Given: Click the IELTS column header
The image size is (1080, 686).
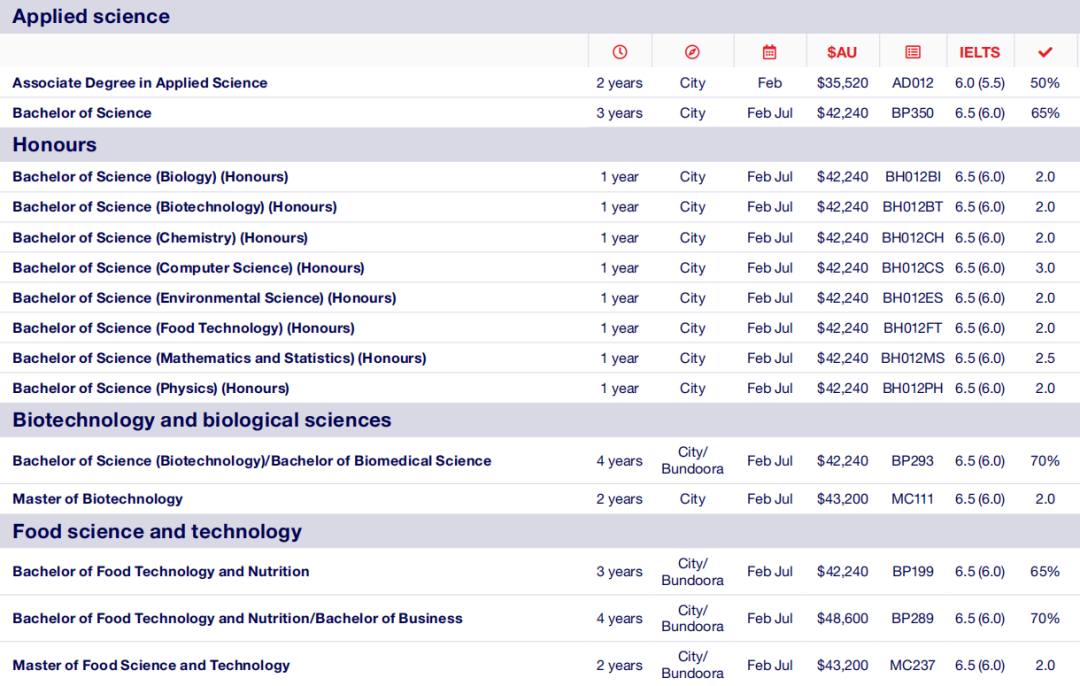Looking at the screenshot, I should pyautogui.click(x=979, y=52).
